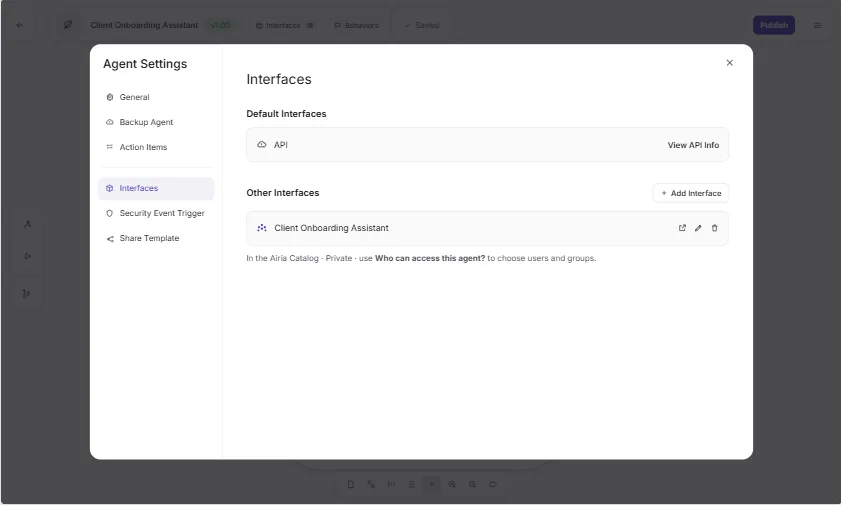
Task: Click the v1.00 version badge
Action: (x=220, y=25)
